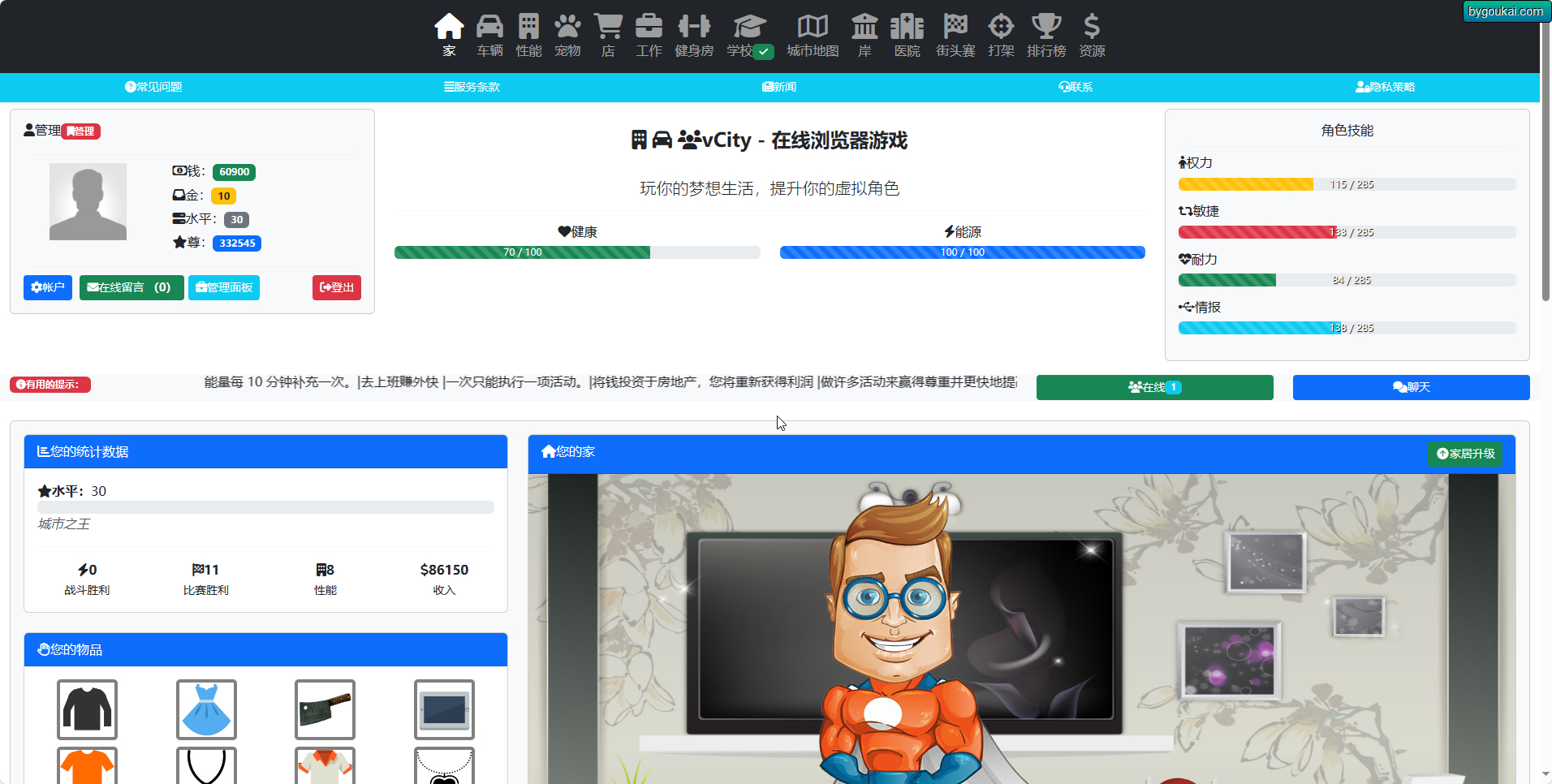This screenshot has width=1552, height=784.
Task: Click the 学校 checkmark badge
Action: click(x=763, y=51)
